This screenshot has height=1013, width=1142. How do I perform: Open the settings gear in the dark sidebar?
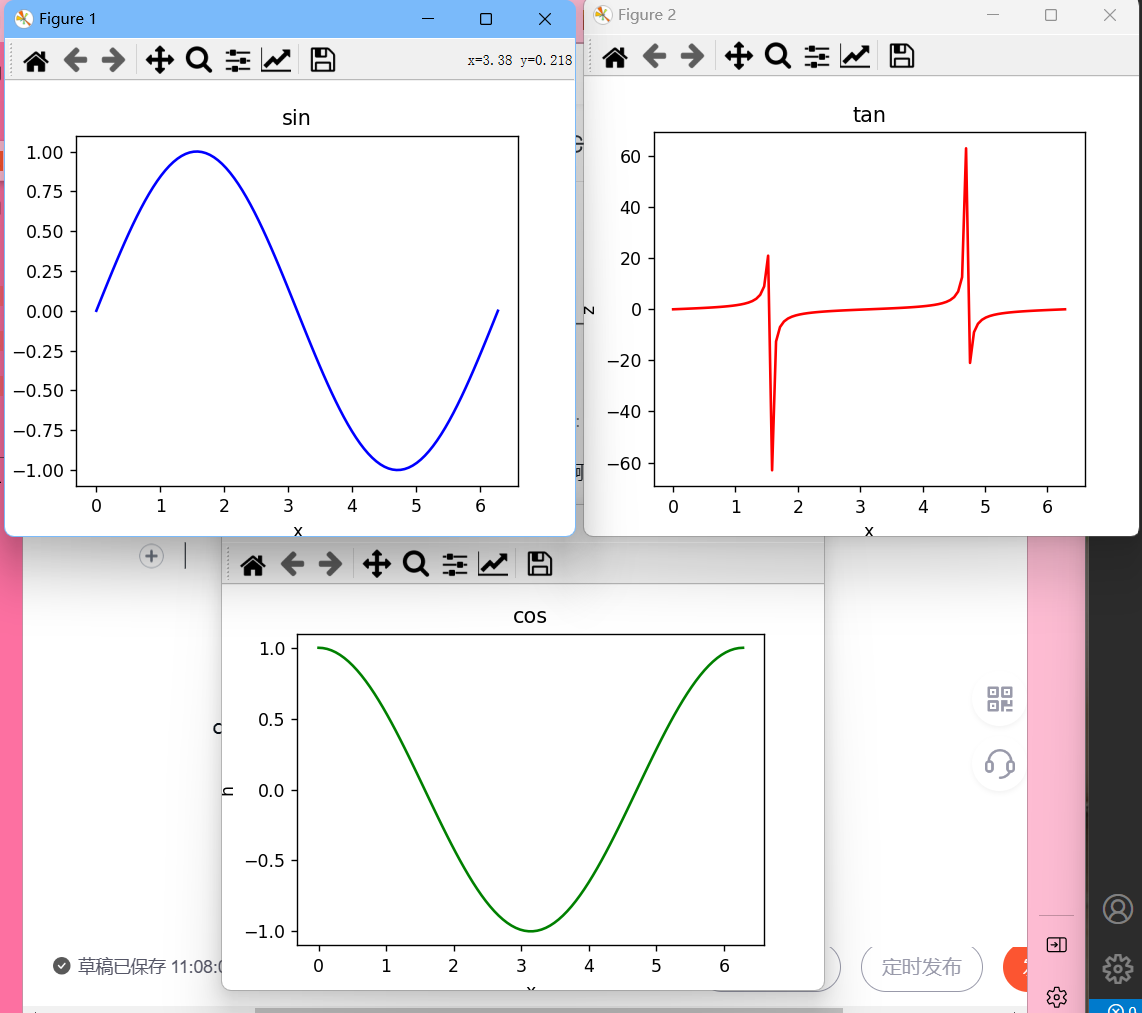tap(1117, 969)
